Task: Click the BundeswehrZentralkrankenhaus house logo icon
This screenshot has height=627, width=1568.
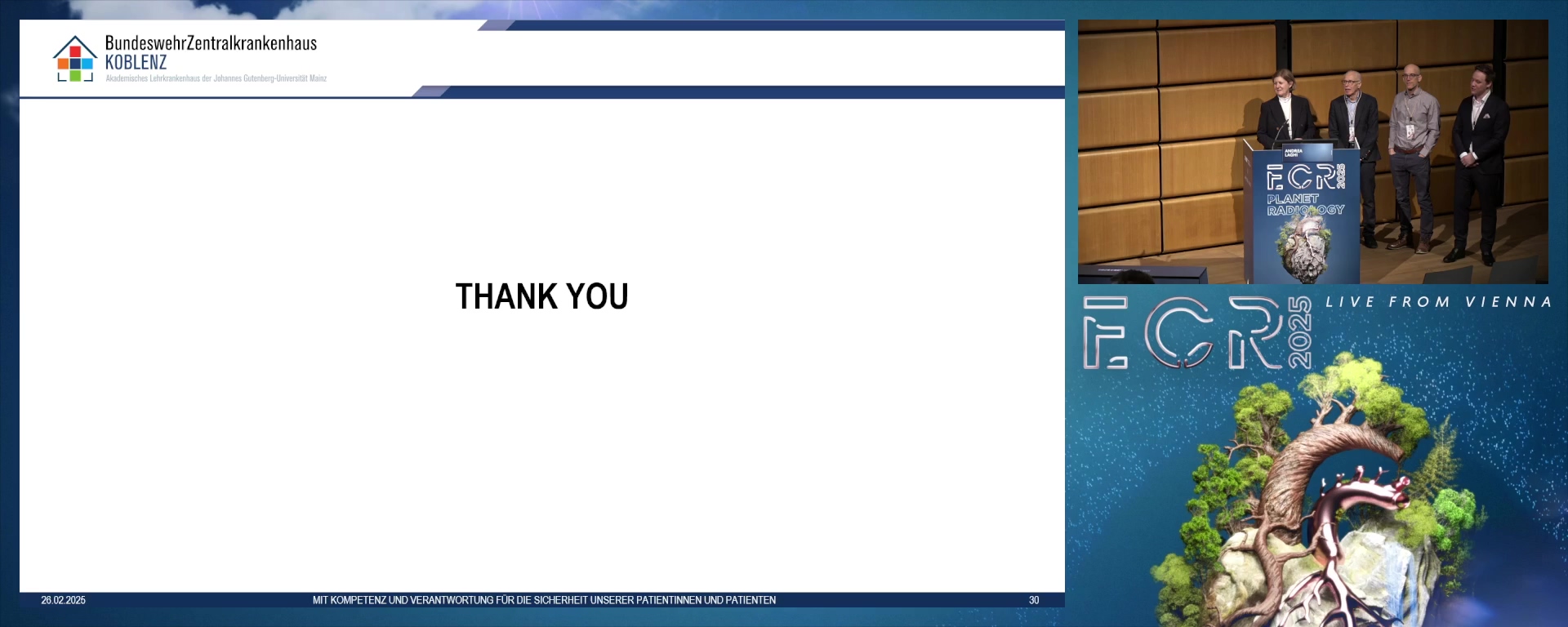Action: click(x=74, y=59)
